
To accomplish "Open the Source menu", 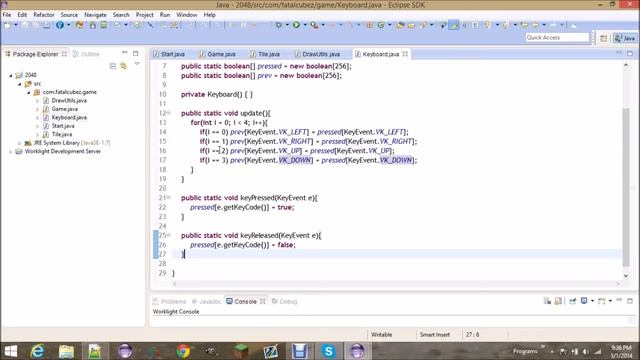I will [x=69, y=15].
